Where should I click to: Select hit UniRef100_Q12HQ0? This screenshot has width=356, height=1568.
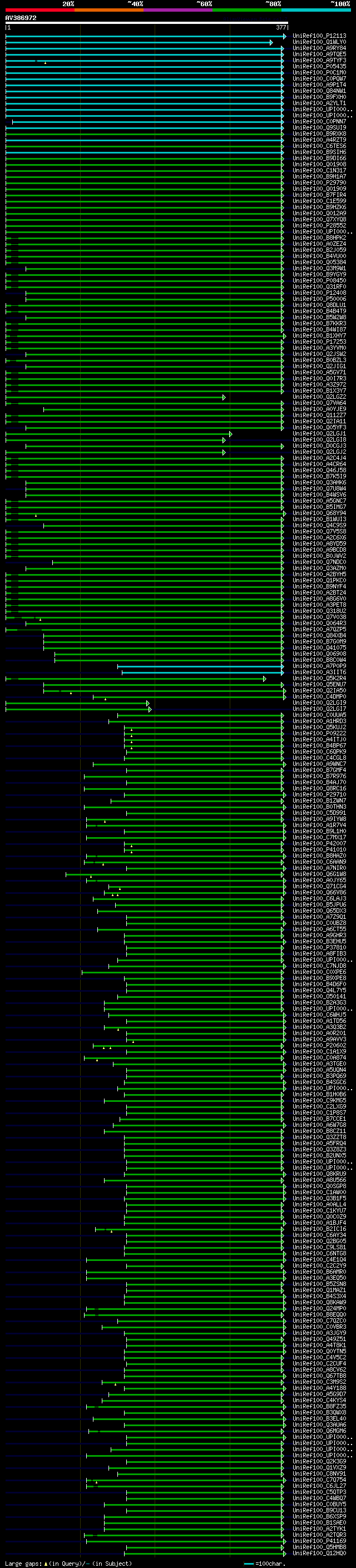319,1554
